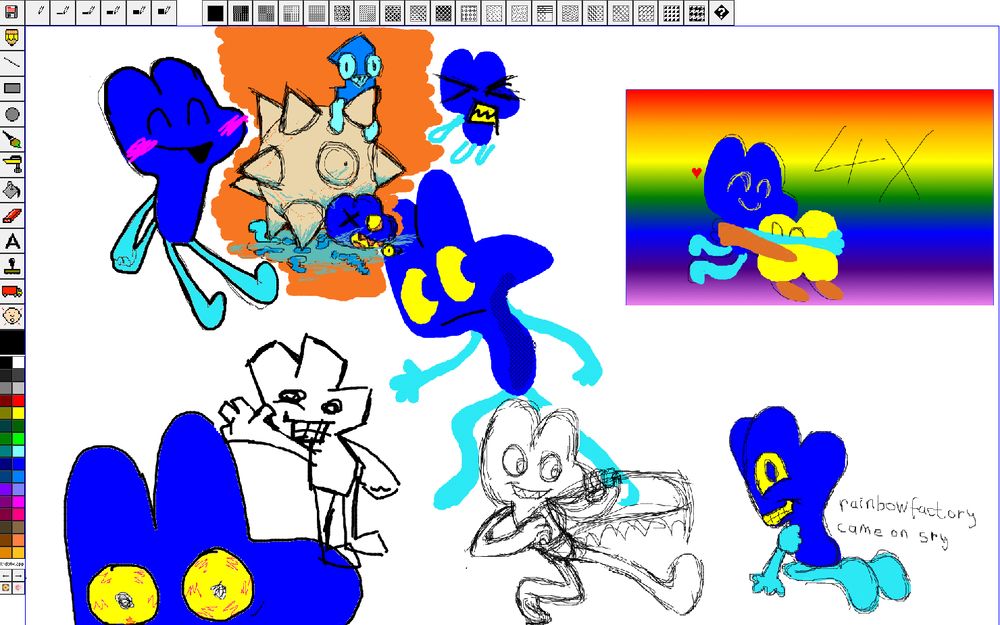This screenshot has width=1000, height=625.
Task: Click the right arrow under the palette
Action: [18, 575]
